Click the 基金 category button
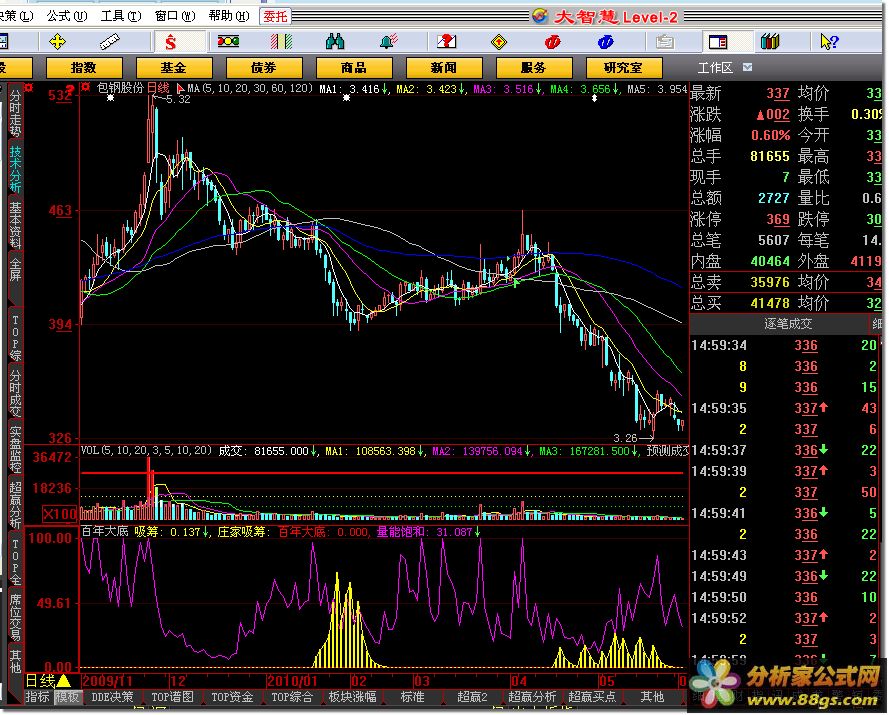 coord(173,67)
